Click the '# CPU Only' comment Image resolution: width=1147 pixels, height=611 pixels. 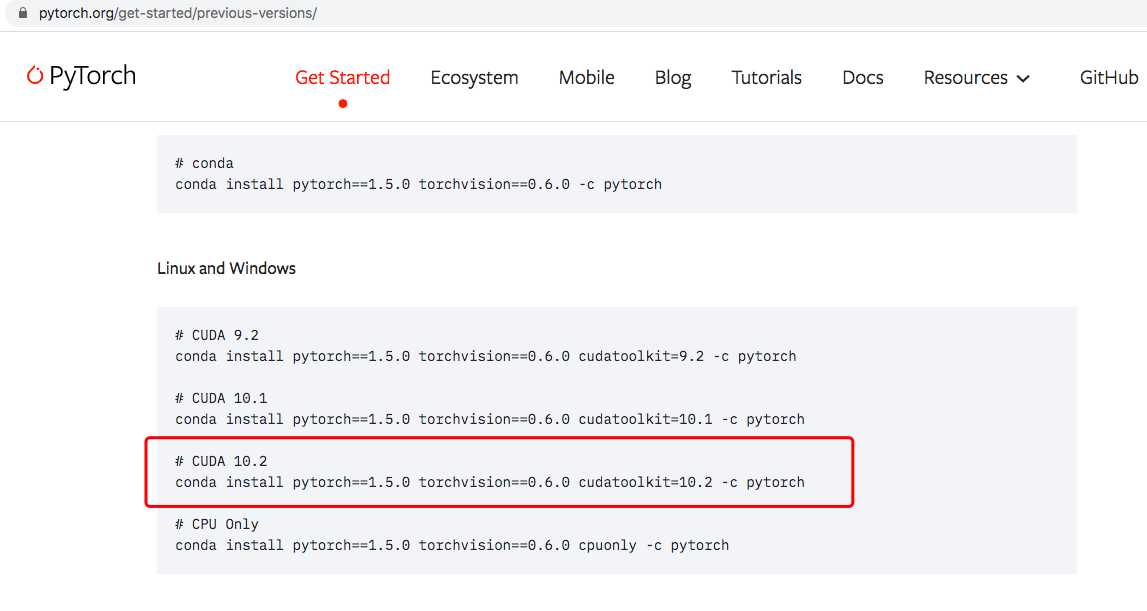pyautogui.click(x=217, y=524)
